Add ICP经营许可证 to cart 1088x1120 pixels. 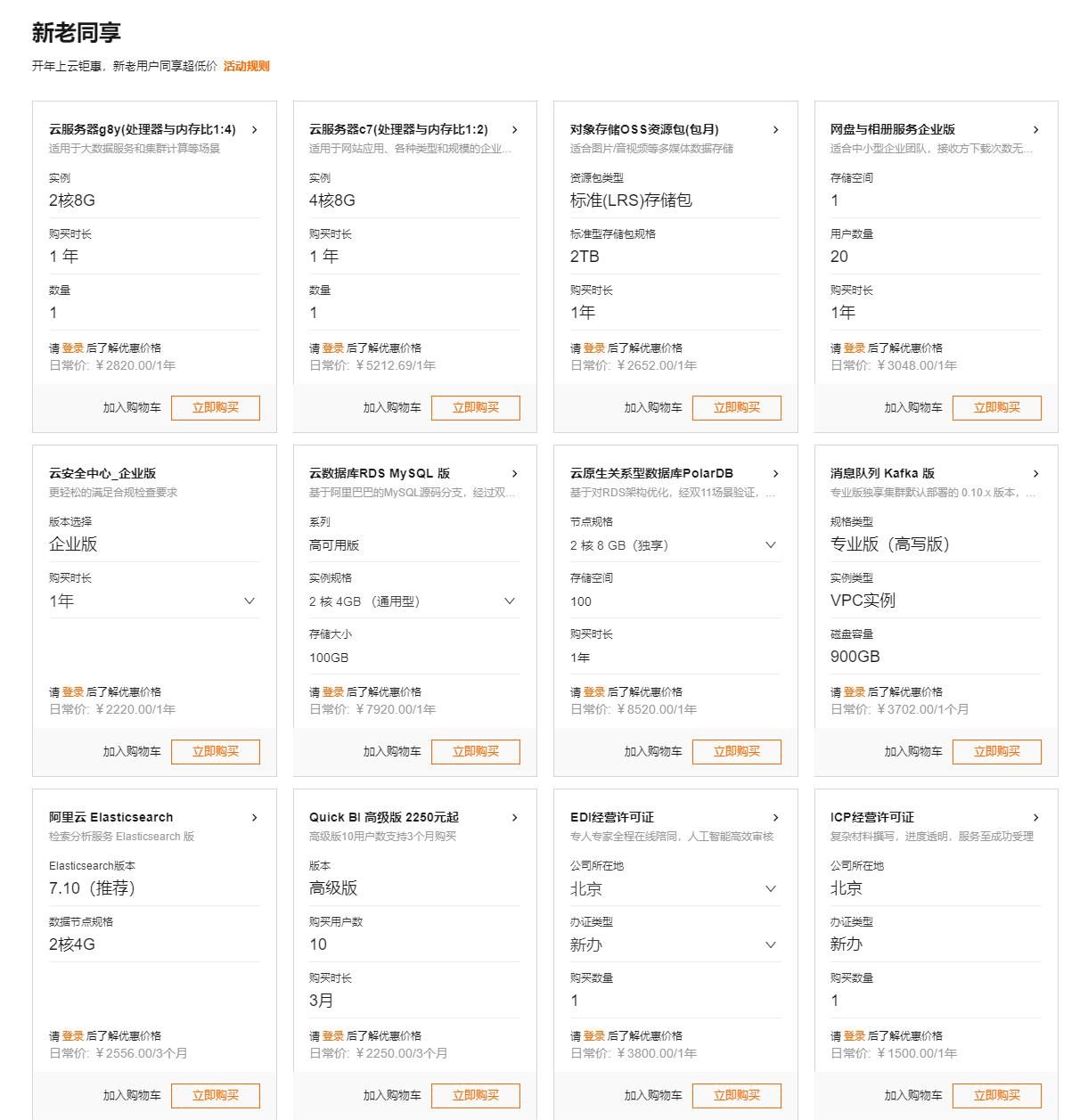[913, 1096]
